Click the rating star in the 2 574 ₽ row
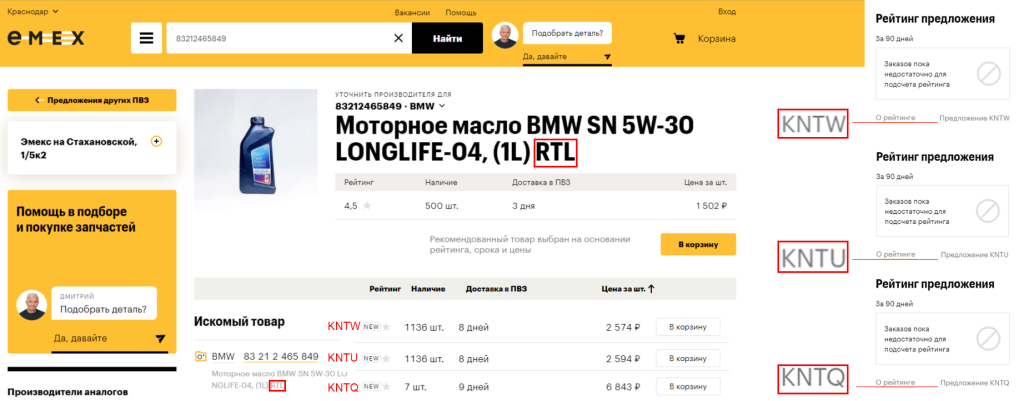This screenshot has width=1024, height=401. tap(386, 327)
